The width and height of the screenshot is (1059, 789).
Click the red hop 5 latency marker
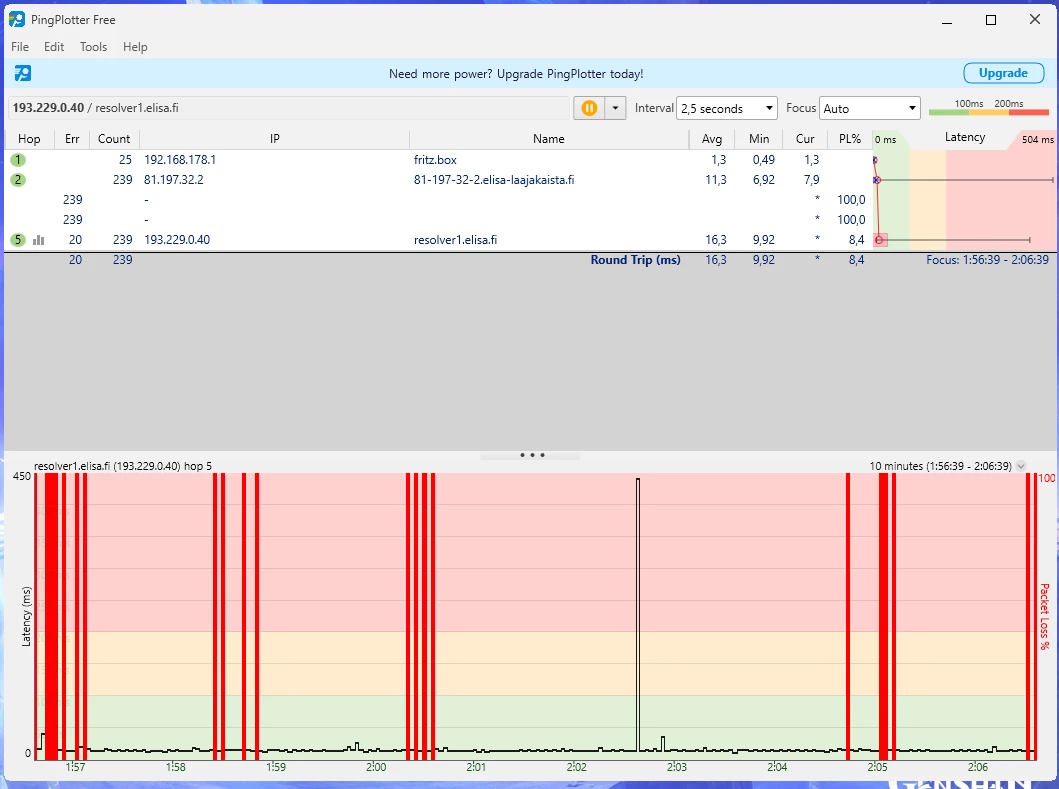point(879,240)
